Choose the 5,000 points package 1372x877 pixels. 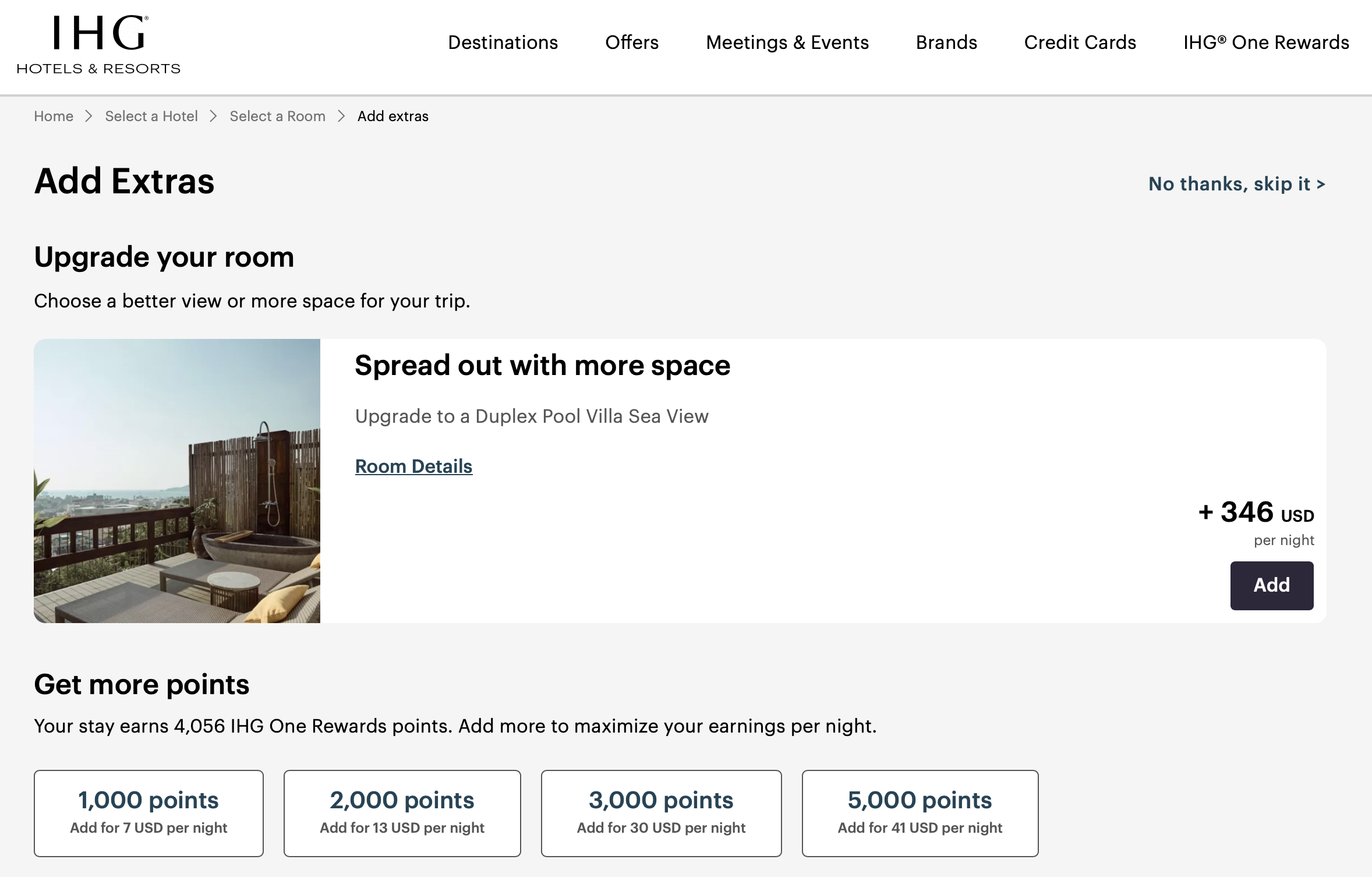coord(920,814)
